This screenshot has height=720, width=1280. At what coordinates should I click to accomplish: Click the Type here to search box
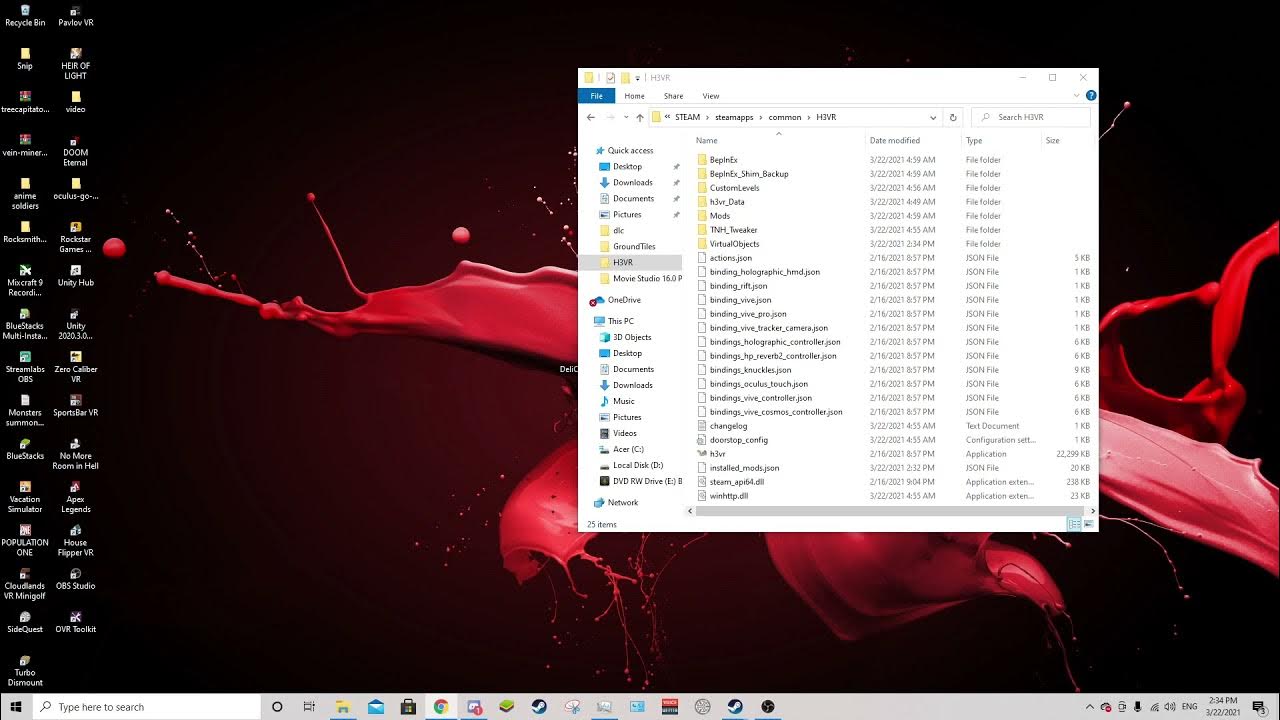click(x=147, y=706)
